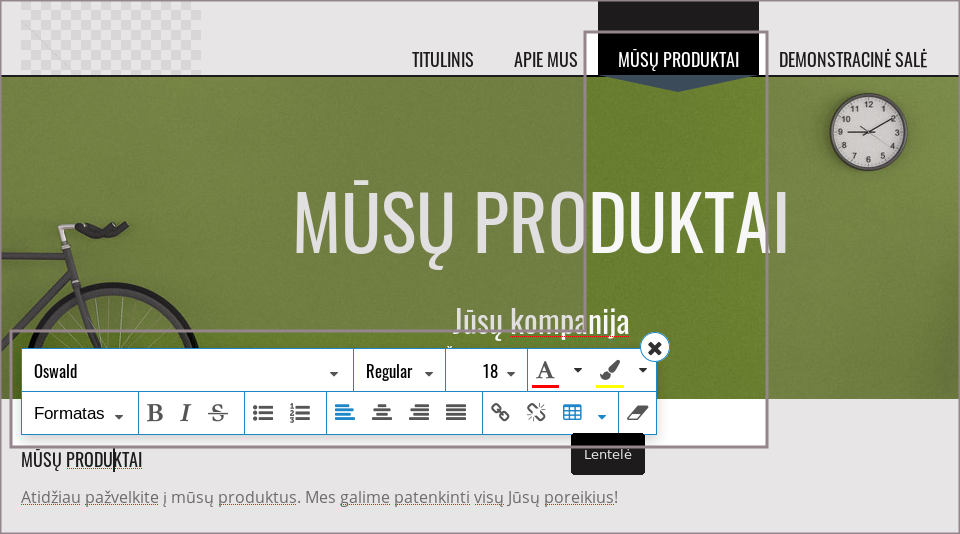
Task: Close the text editor toolbar
Action: pos(654,347)
